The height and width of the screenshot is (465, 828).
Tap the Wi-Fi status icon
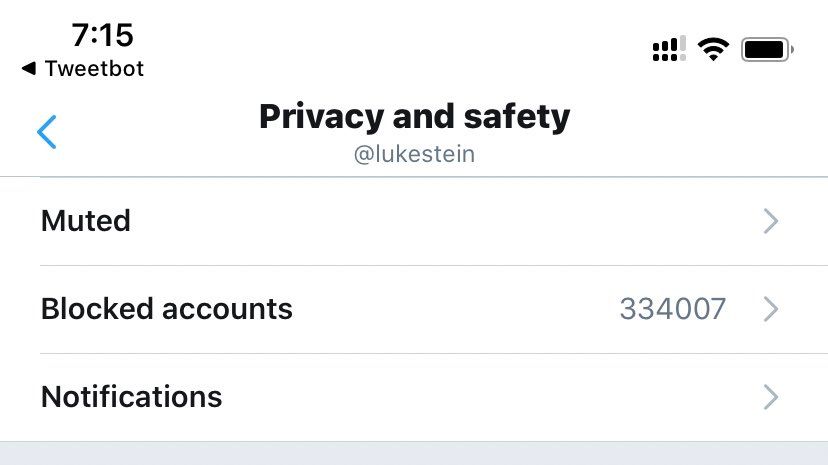coord(714,49)
